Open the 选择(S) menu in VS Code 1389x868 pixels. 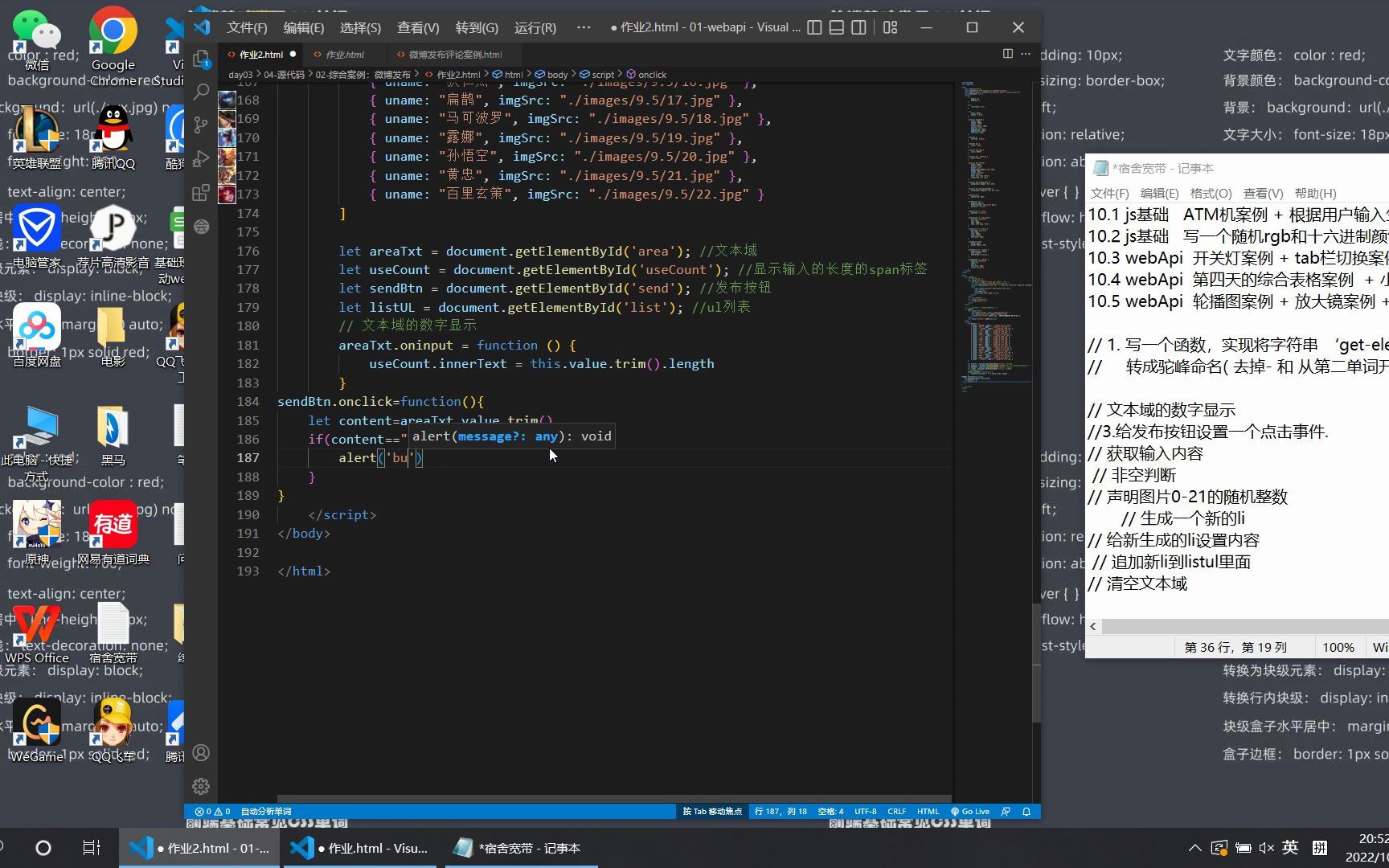(360, 27)
